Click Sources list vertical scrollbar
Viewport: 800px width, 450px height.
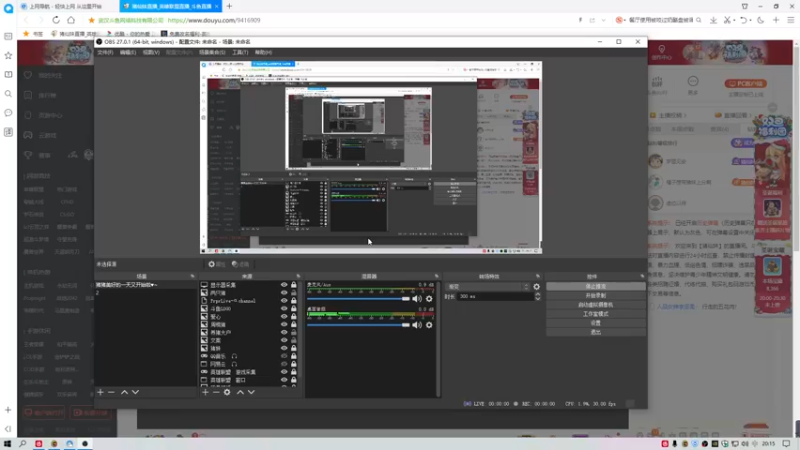300,334
